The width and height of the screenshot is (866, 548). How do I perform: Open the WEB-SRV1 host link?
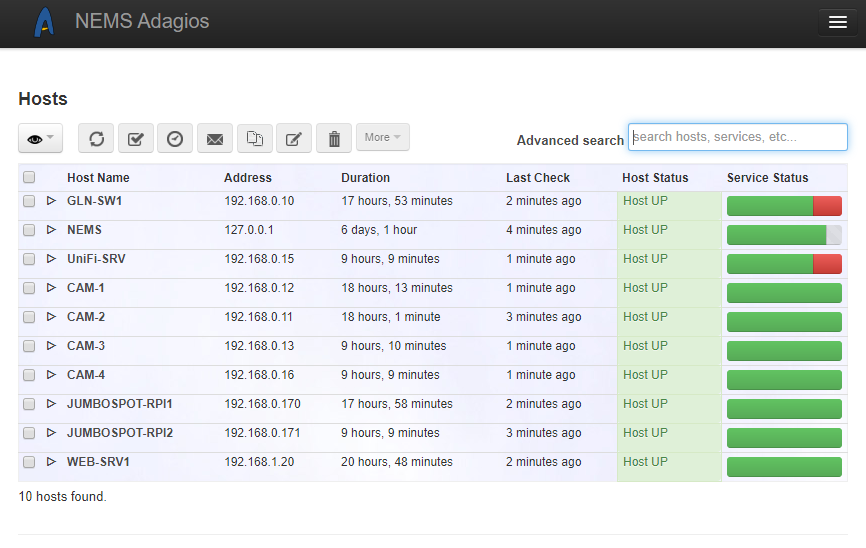[98, 462]
